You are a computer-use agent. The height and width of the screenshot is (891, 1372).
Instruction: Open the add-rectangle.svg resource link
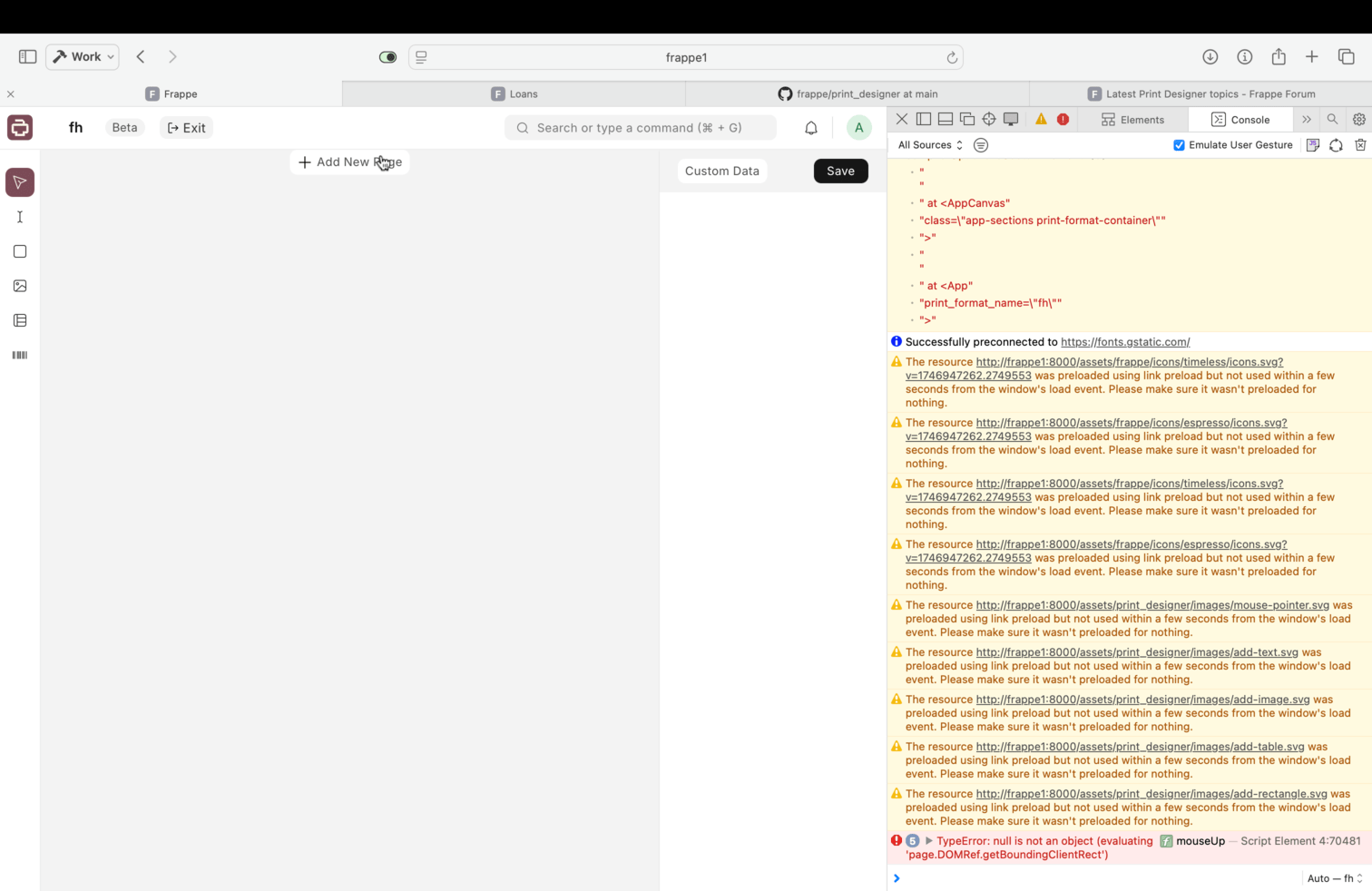(1151, 794)
